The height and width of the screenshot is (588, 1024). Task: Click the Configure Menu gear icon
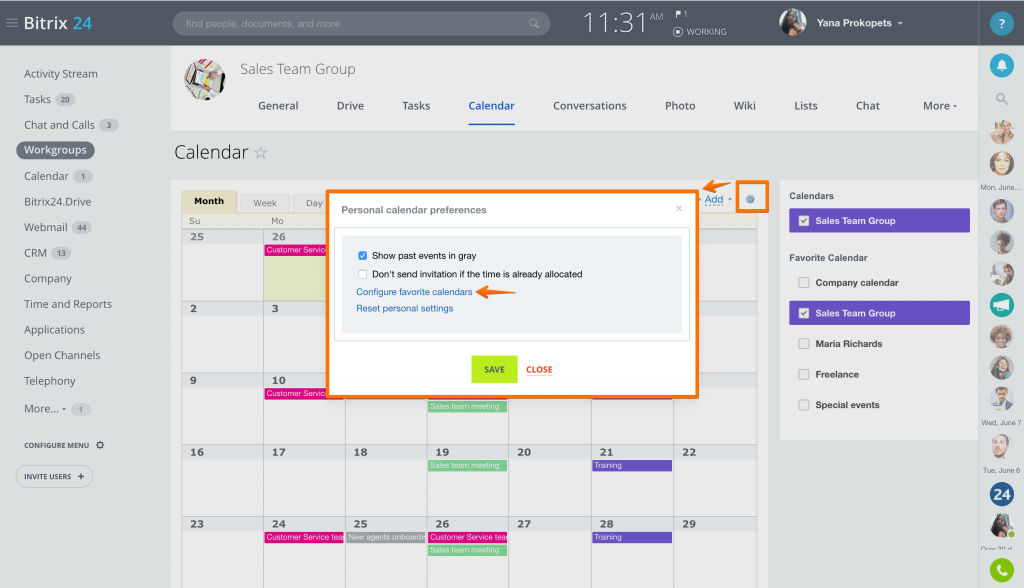click(x=100, y=445)
